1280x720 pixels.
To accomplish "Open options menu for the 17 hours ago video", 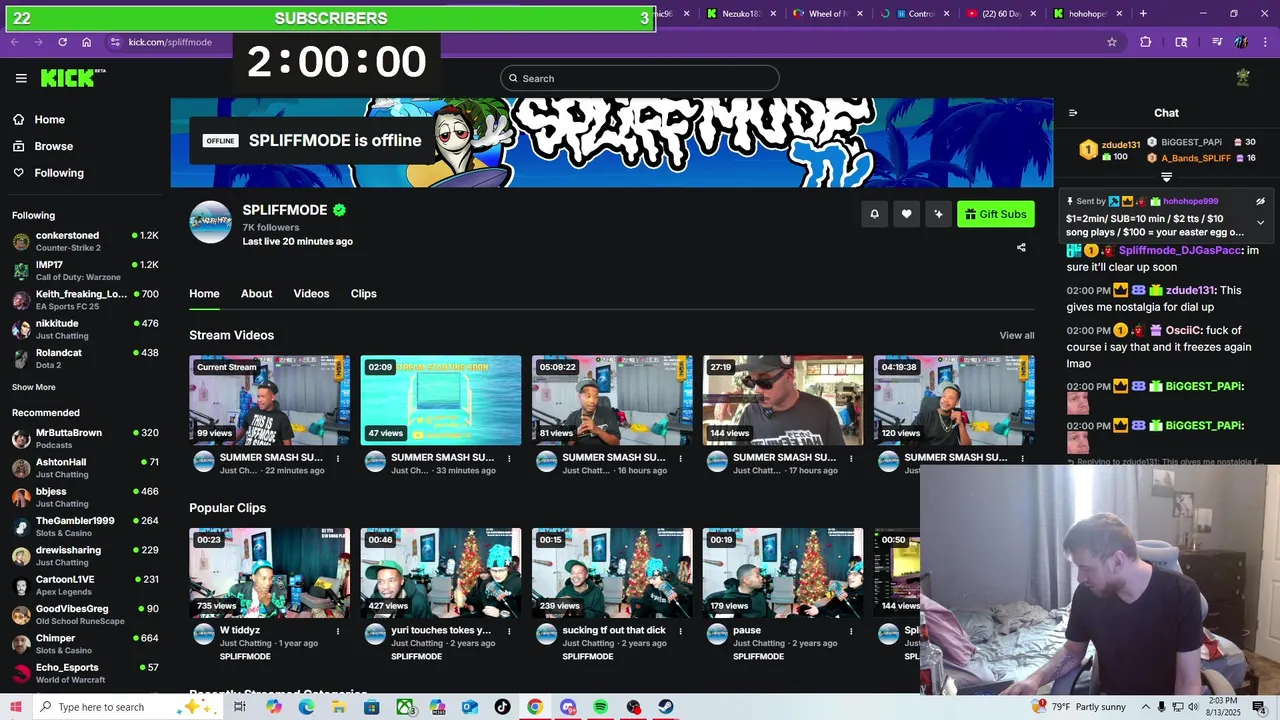I will (851, 458).
